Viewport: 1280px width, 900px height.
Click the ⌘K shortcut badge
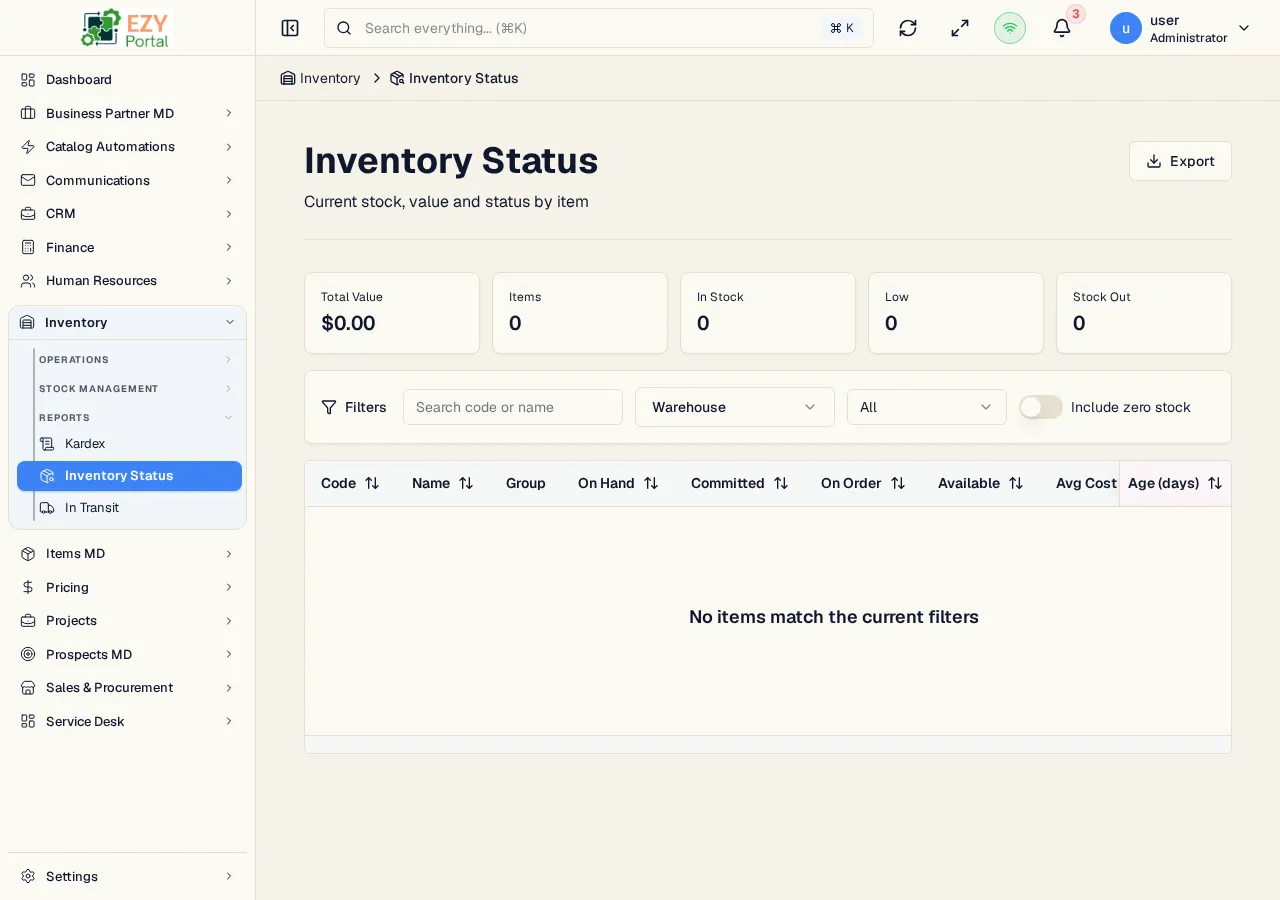point(842,28)
